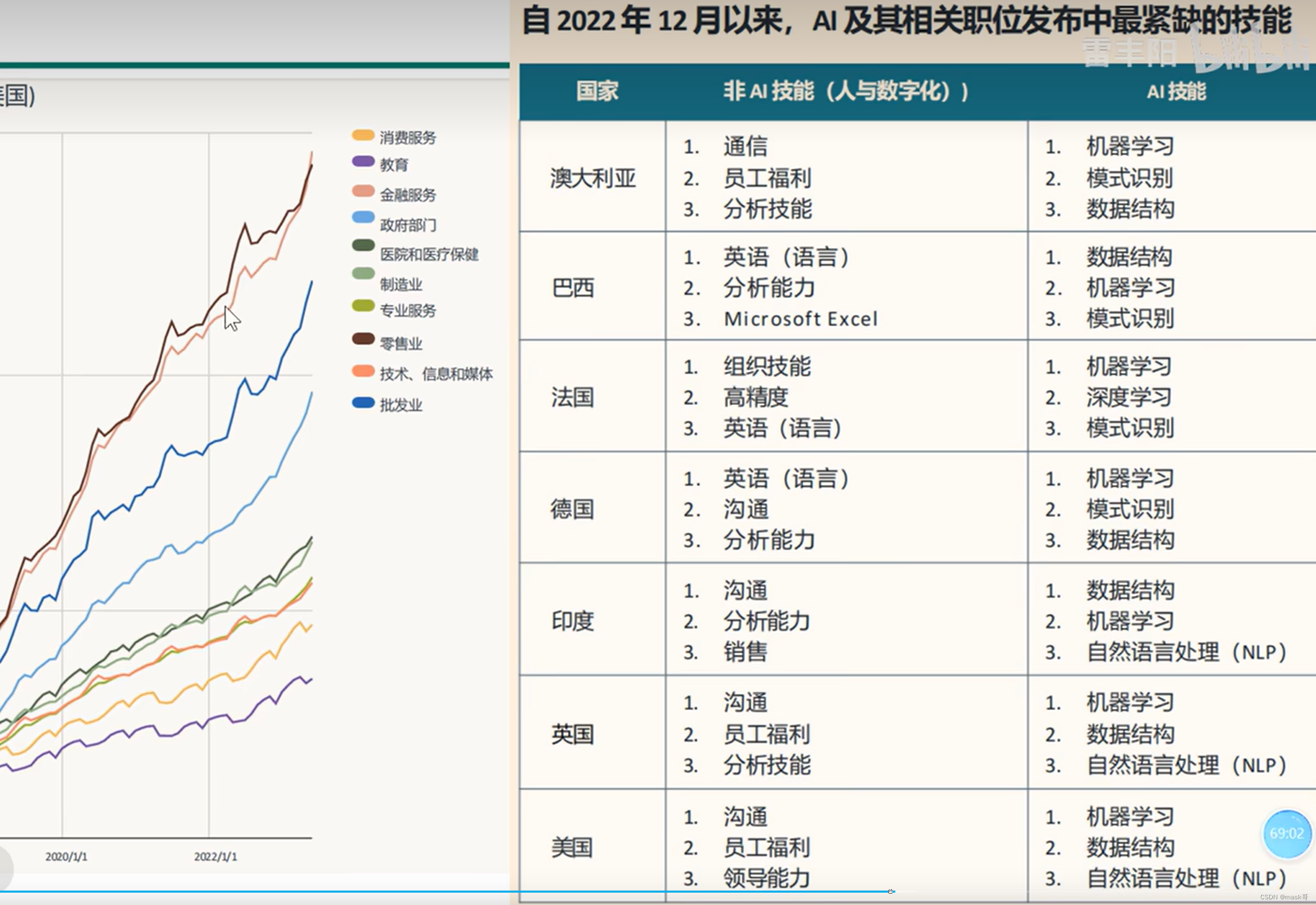Viewport: 1316px width, 905px height.
Task: Click the Microsoft Excel entry for 巴西
Action: [800, 319]
